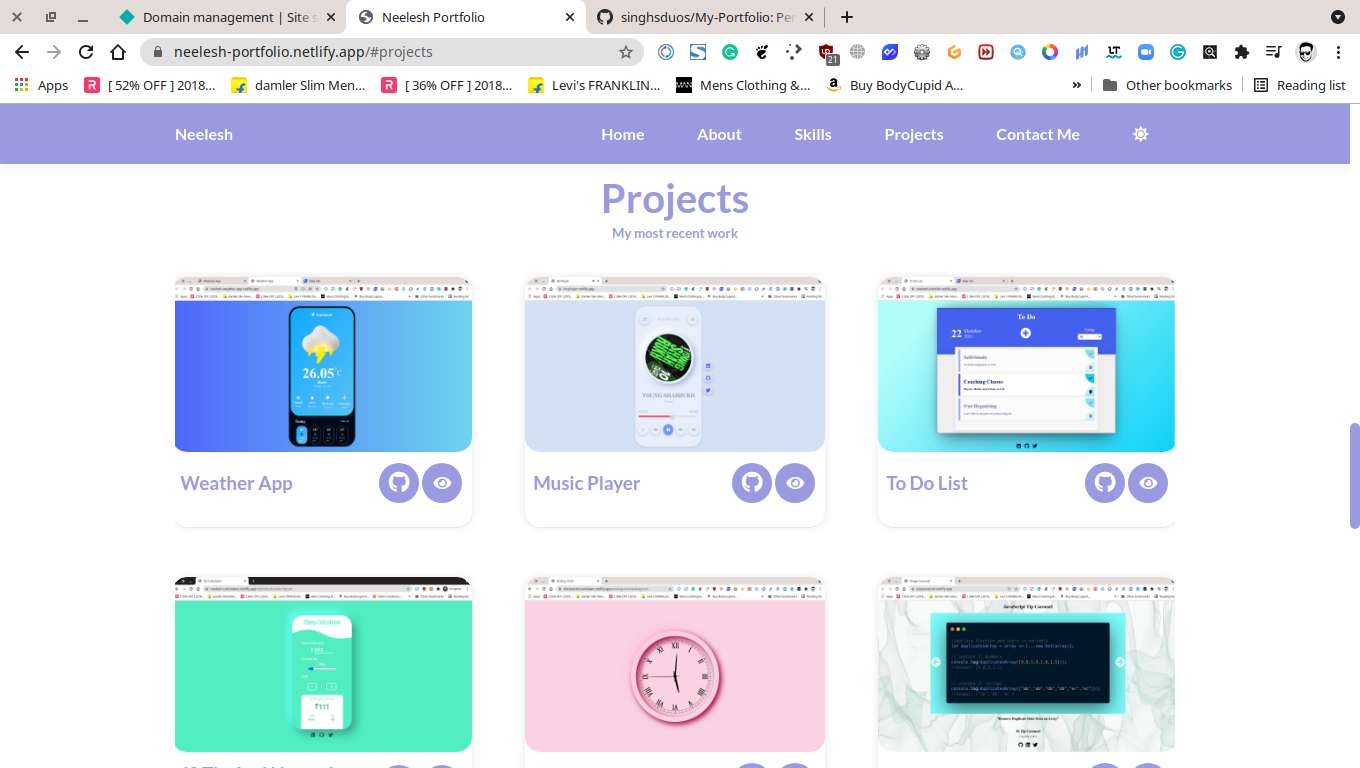Image resolution: width=1360 pixels, height=768 pixels.
Task: Open To Do List GitHub repository icon
Action: point(1105,483)
